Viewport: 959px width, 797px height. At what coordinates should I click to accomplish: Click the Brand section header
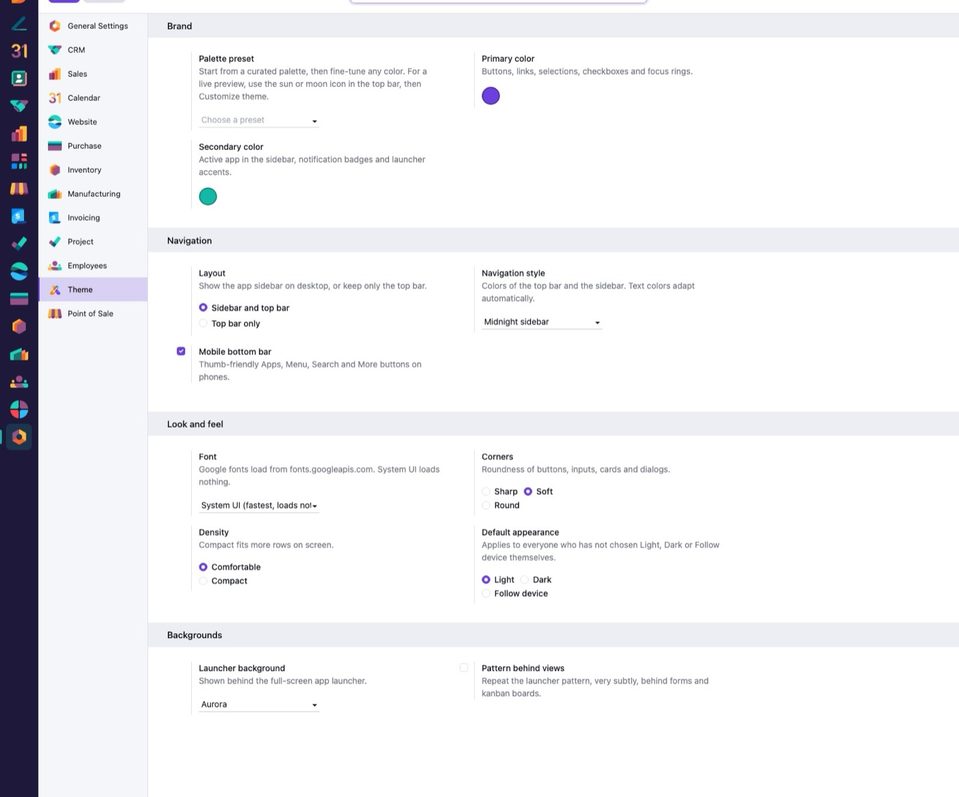pos(553,26)
